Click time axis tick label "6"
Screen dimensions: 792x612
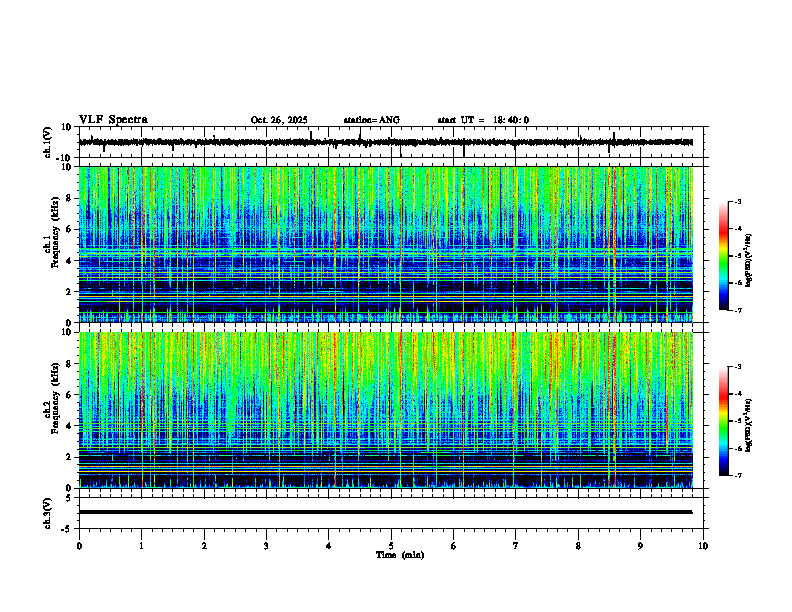tap(453, 546)
